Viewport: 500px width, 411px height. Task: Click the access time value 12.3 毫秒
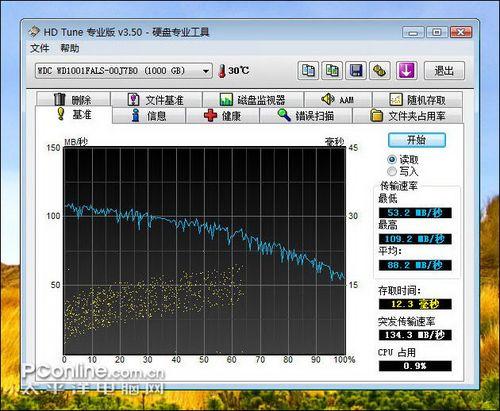click(415, 304)
